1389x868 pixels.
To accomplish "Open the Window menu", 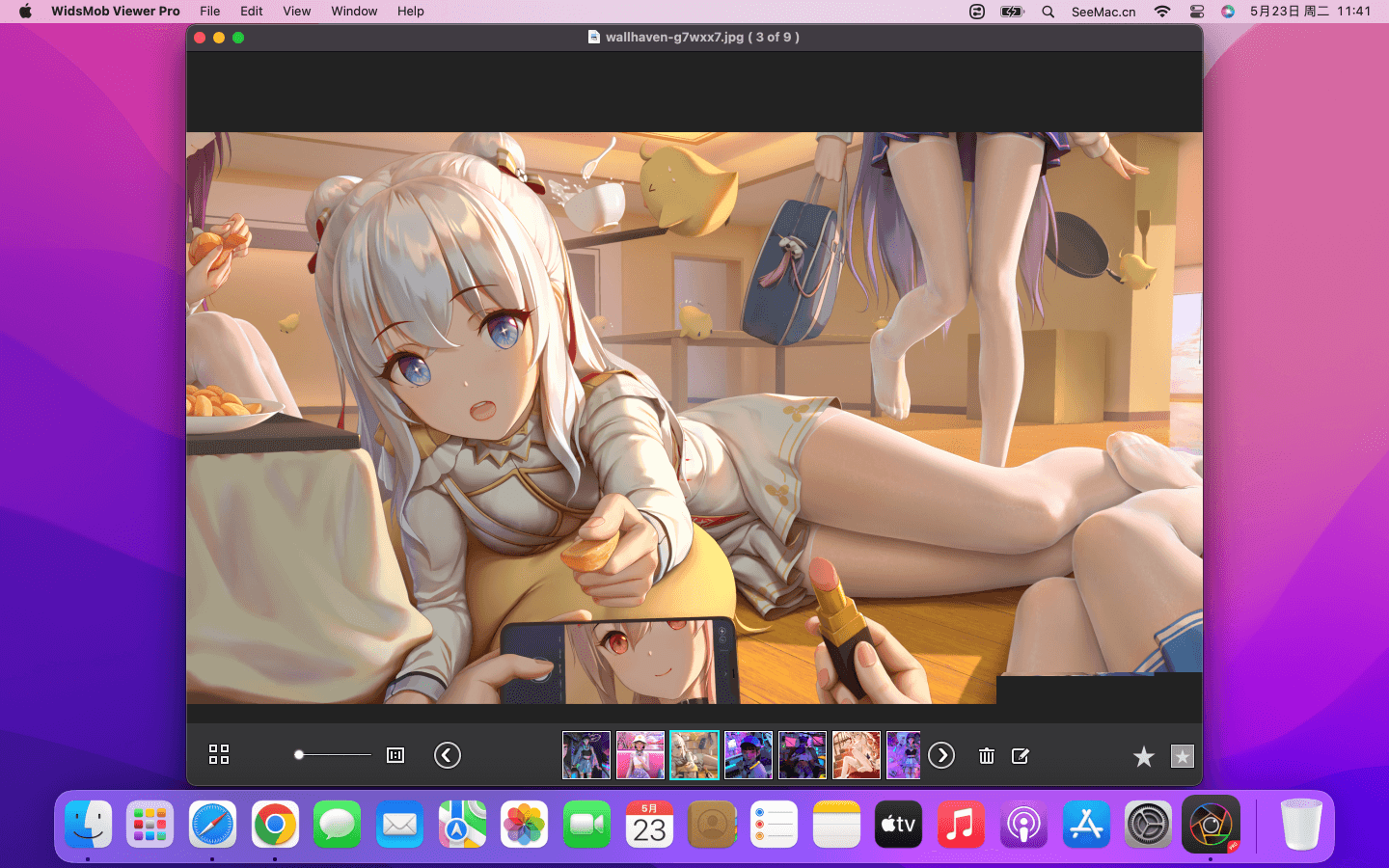I will click(354, 12).
